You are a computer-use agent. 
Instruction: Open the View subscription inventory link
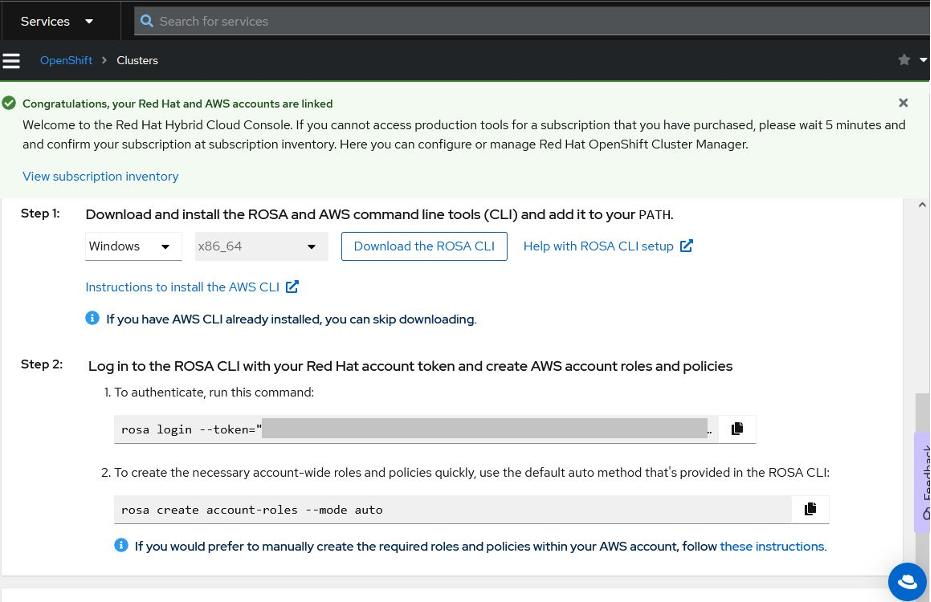pos(100,176)
